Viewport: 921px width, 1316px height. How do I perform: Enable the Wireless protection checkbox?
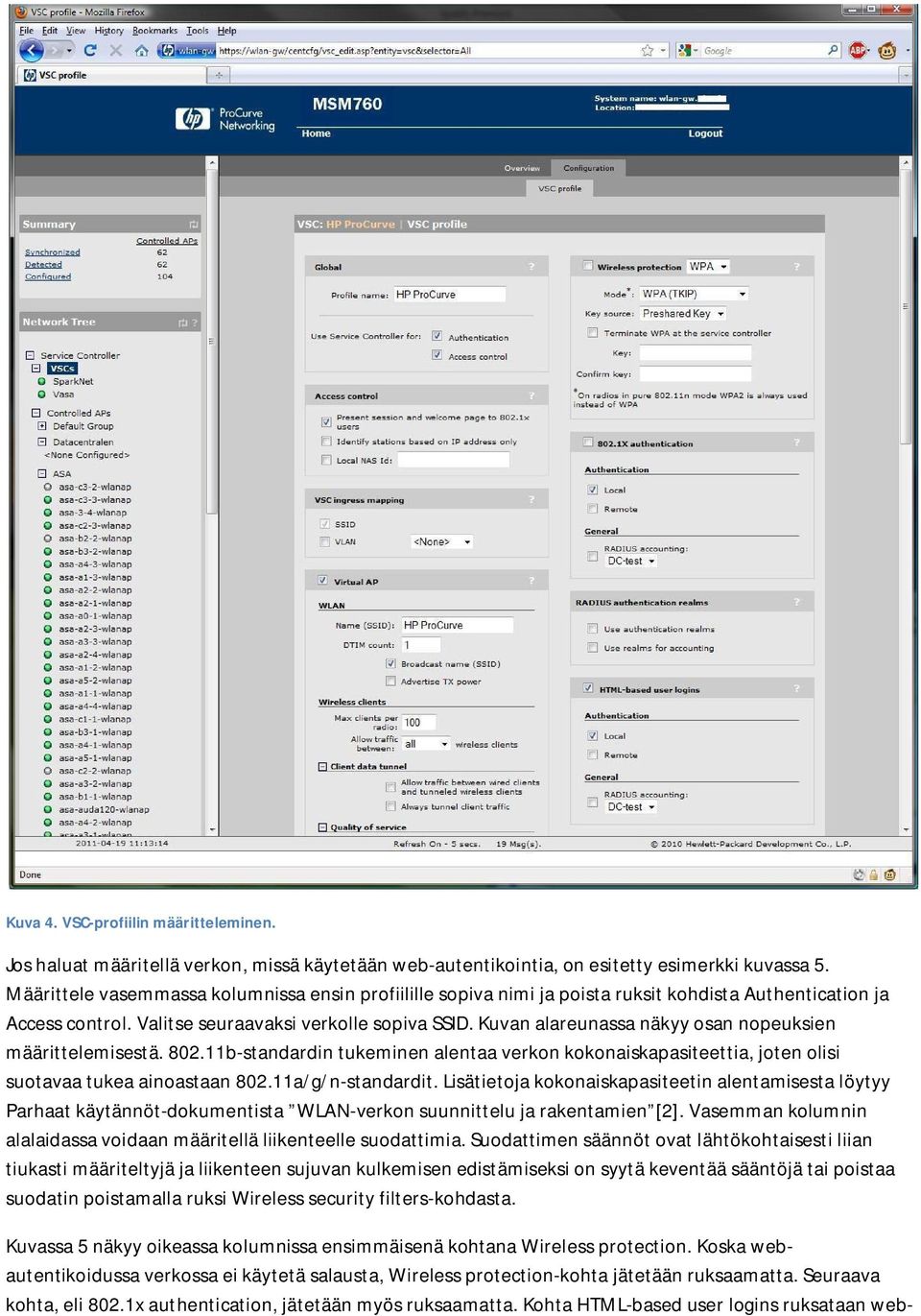(587, 267)
